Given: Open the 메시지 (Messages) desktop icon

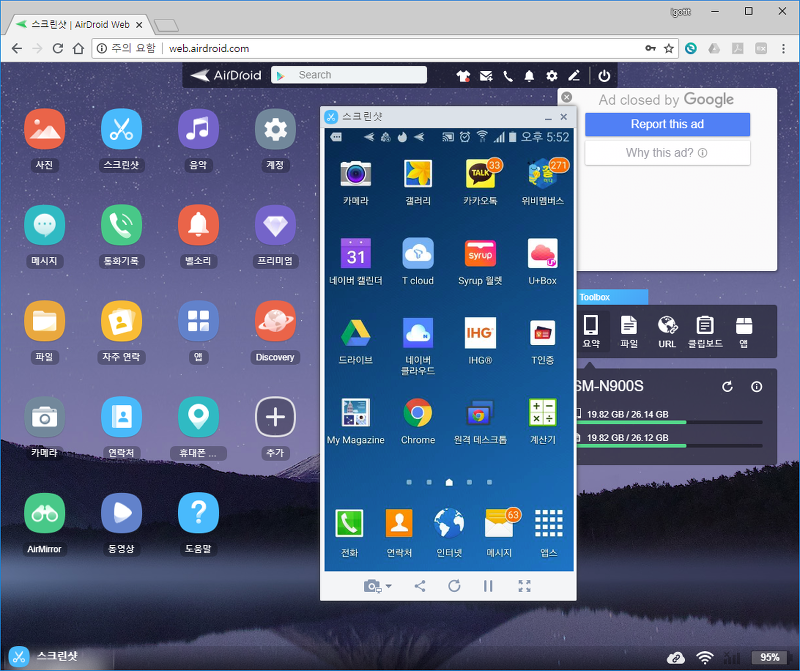Looking at the screenshot, I should coord(44,225).
